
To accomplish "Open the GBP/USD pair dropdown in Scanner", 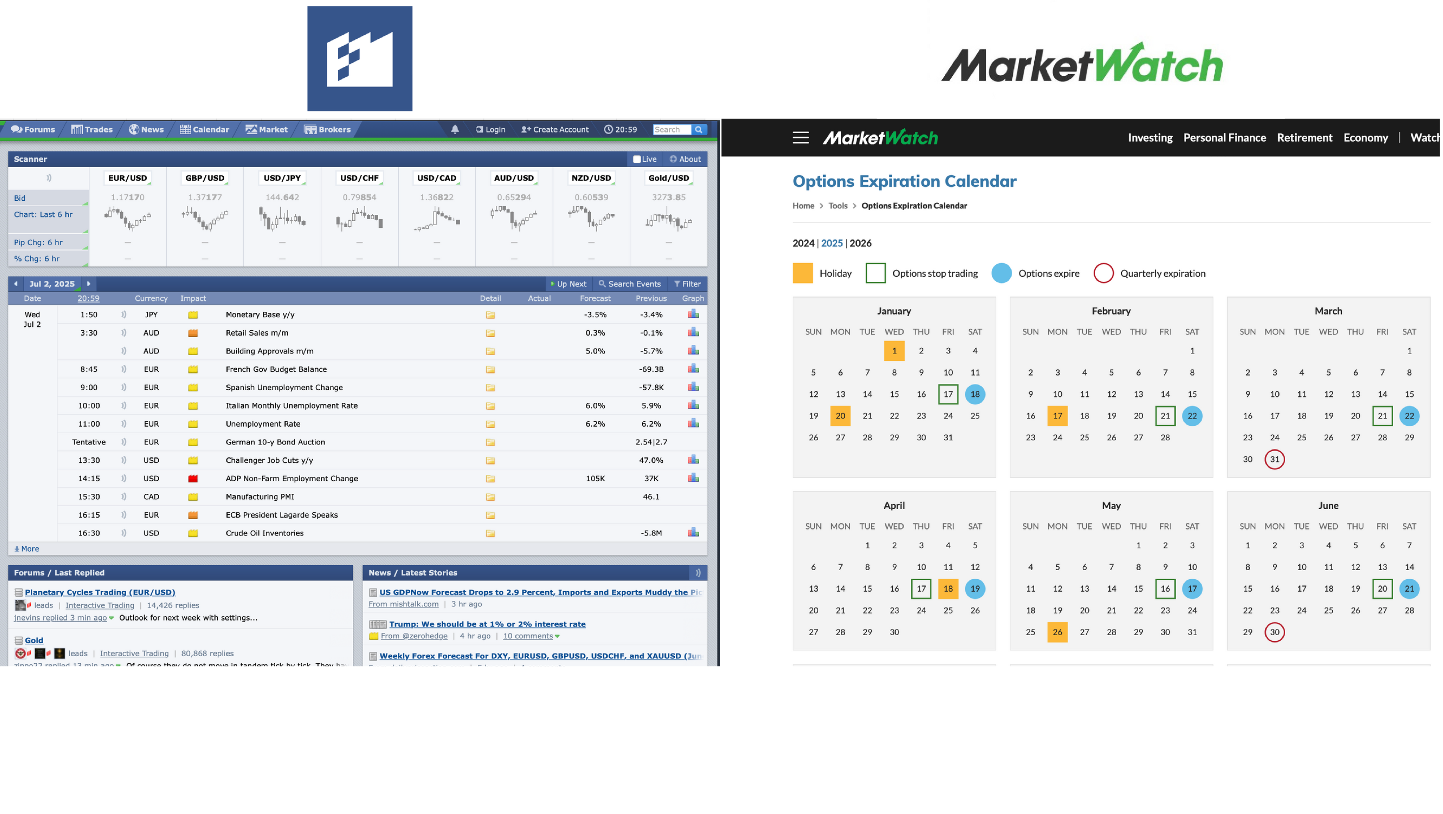I will [205, 178].
